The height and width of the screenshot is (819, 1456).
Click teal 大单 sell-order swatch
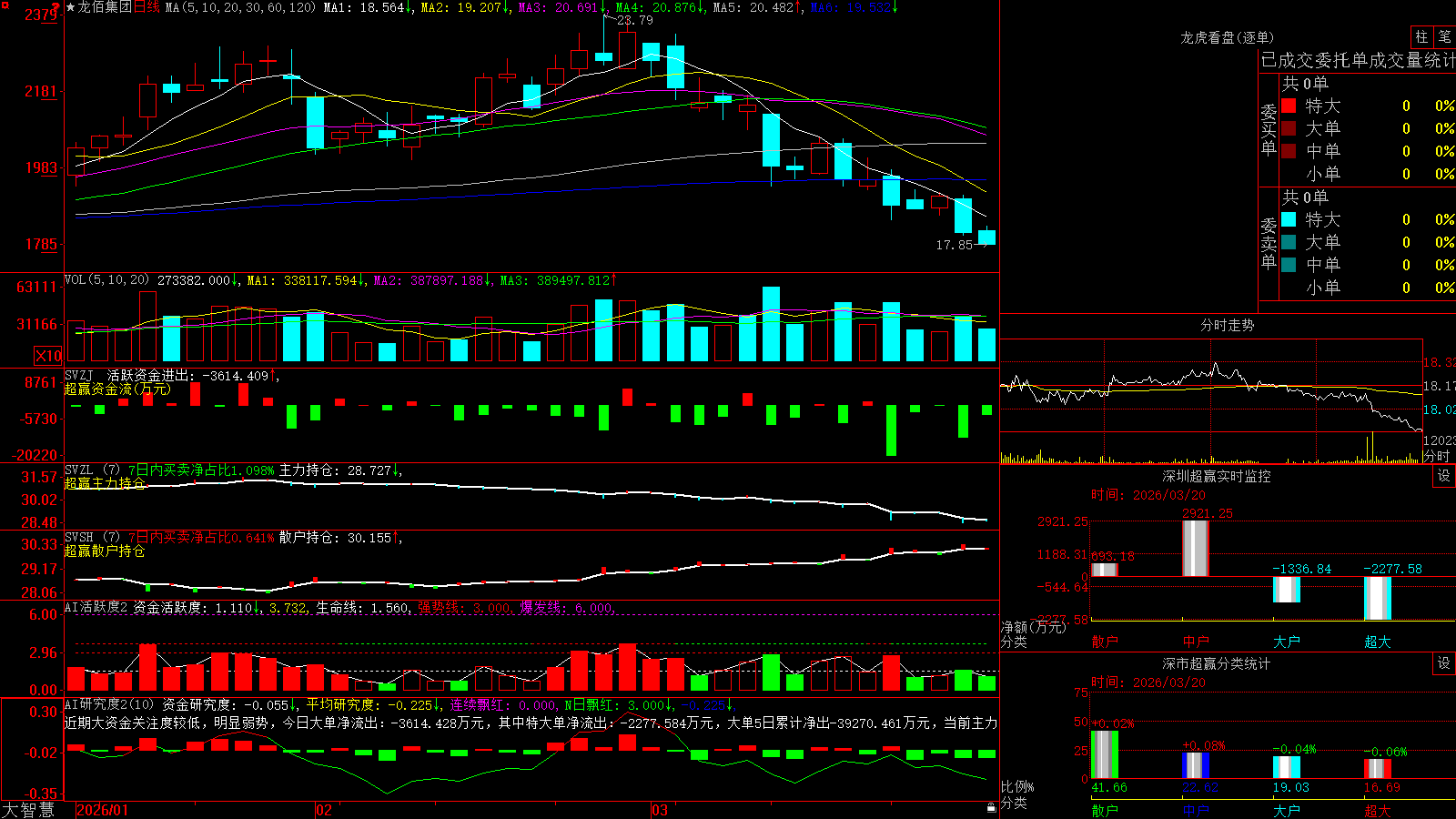1289,242
